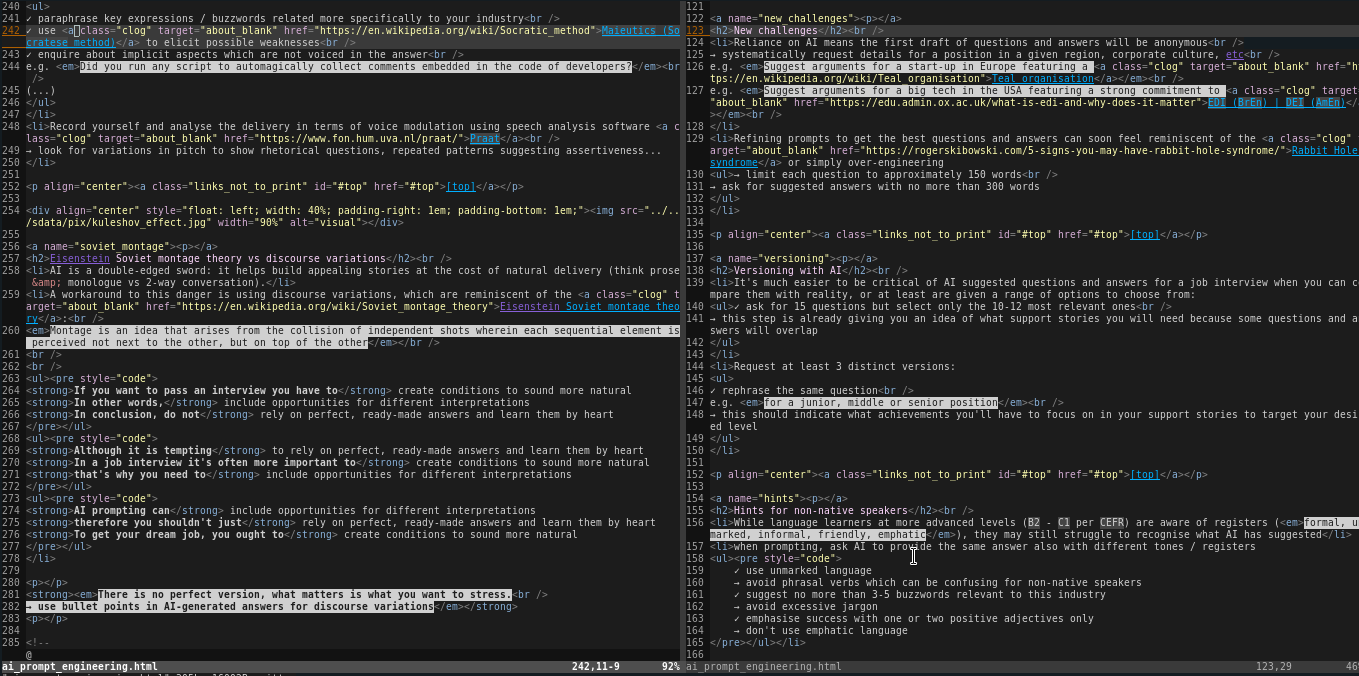Click the Praat link text on line 248
Viewport: 1359px width, 676px height.
(x=485, y=139)
